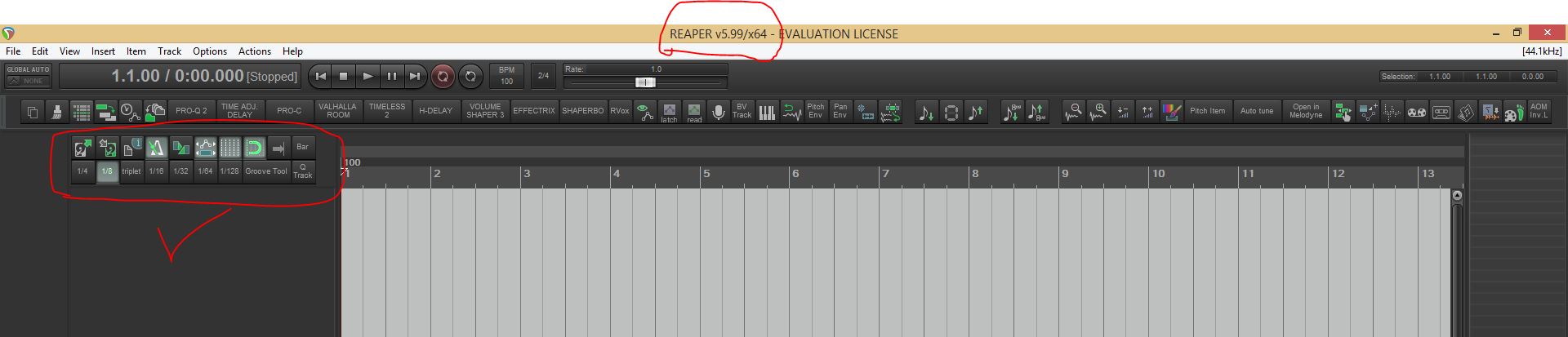Open the piano keys toolbar icon
The width and height of the screenshot is (1568, 337).
tap(766, 111)
